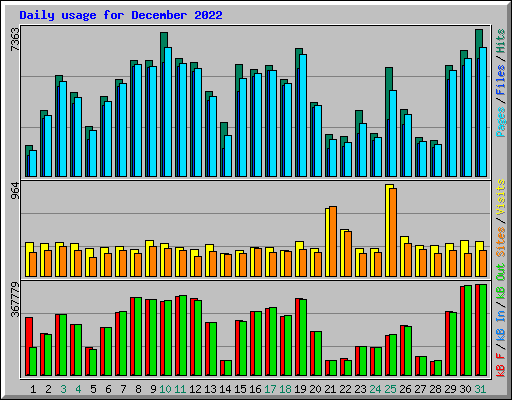Viewport: 512px width, 400px height.
Task: Select the tallest hits bar for day 10
Action: click(x=163, y=40)
